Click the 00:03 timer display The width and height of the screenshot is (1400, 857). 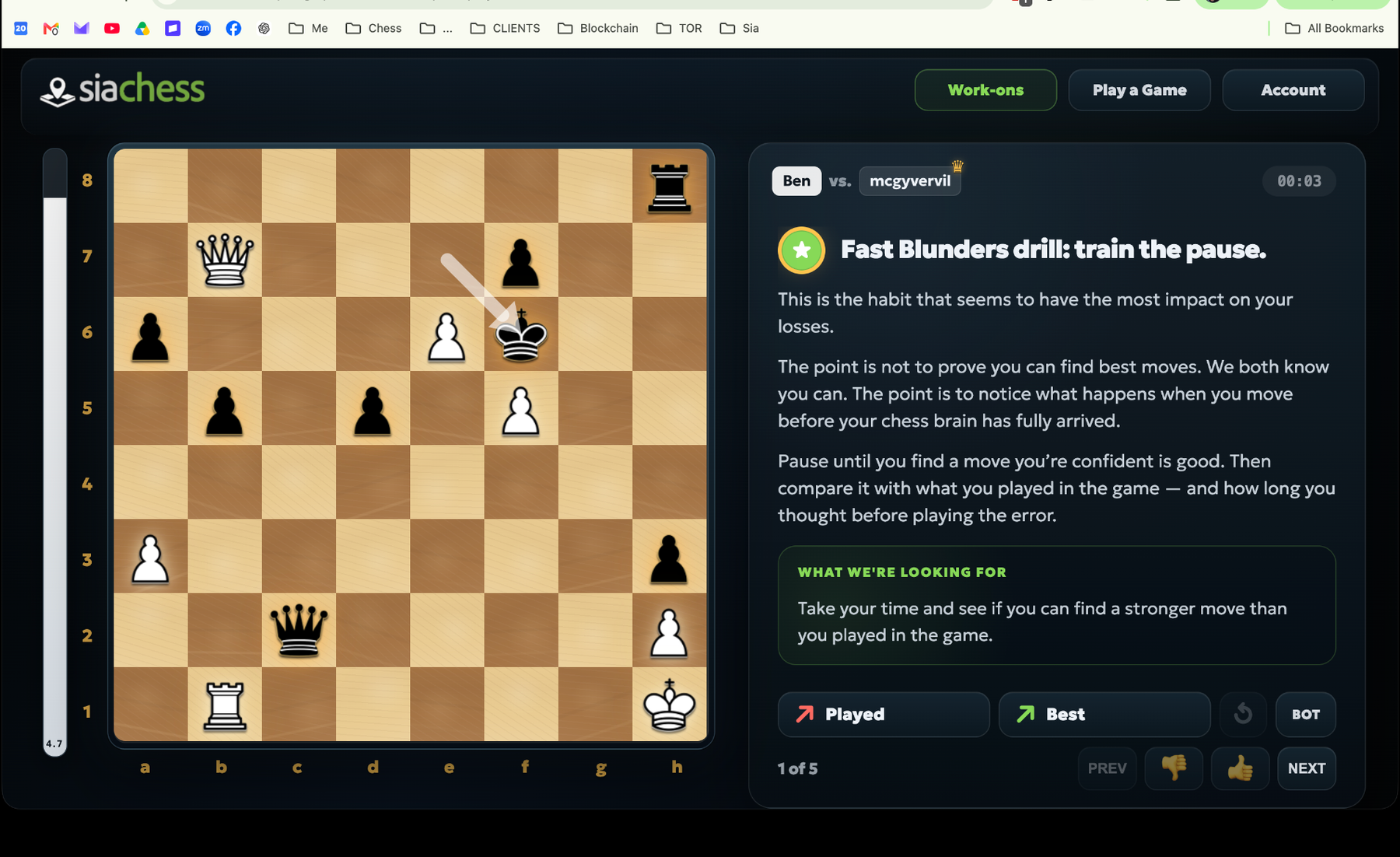pyautogui.click(x=1299, y=181)
